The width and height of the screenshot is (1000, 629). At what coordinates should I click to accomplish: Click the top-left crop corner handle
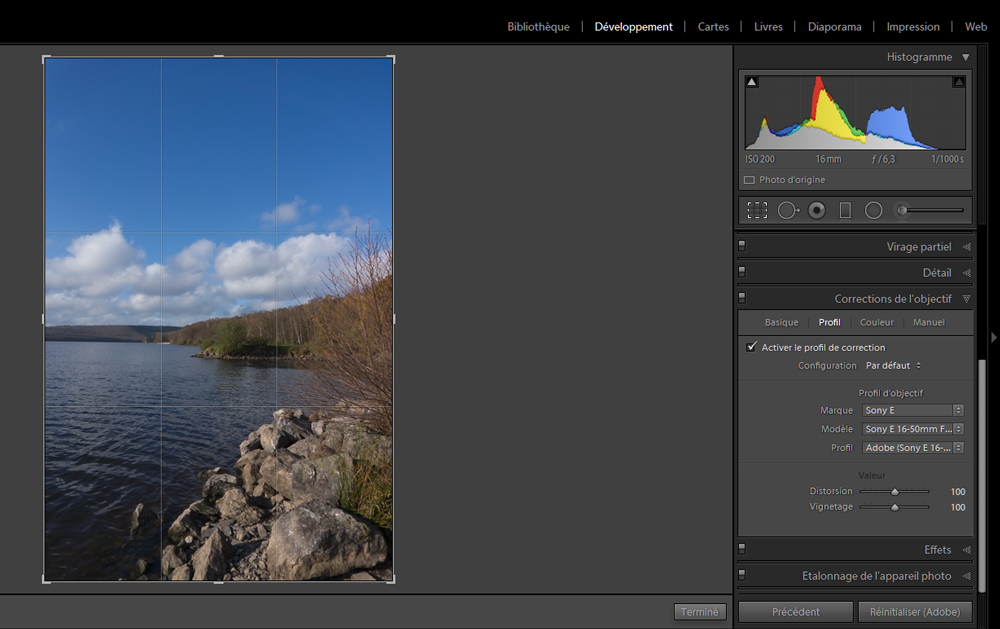tap(46, 59)
